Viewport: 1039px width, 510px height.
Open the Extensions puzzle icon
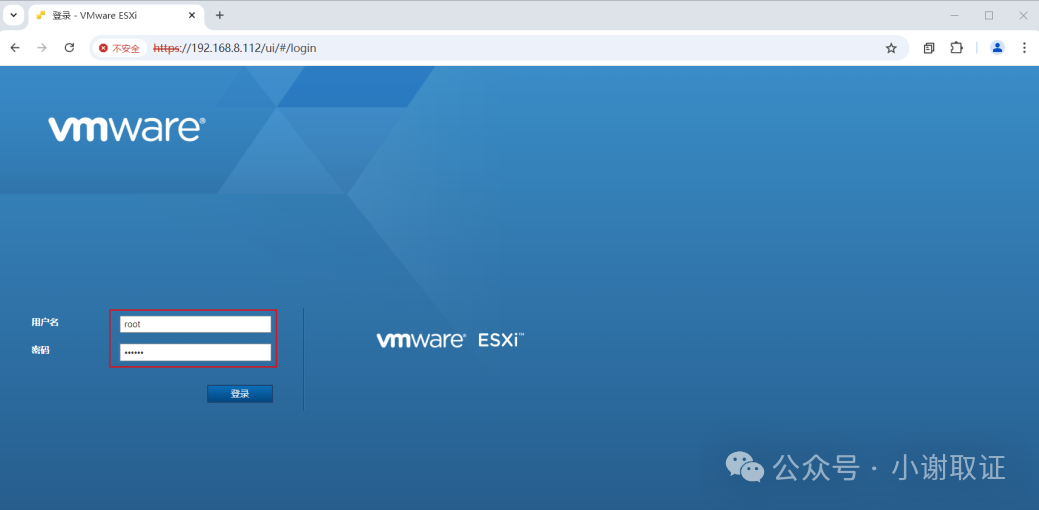point(956,48)
